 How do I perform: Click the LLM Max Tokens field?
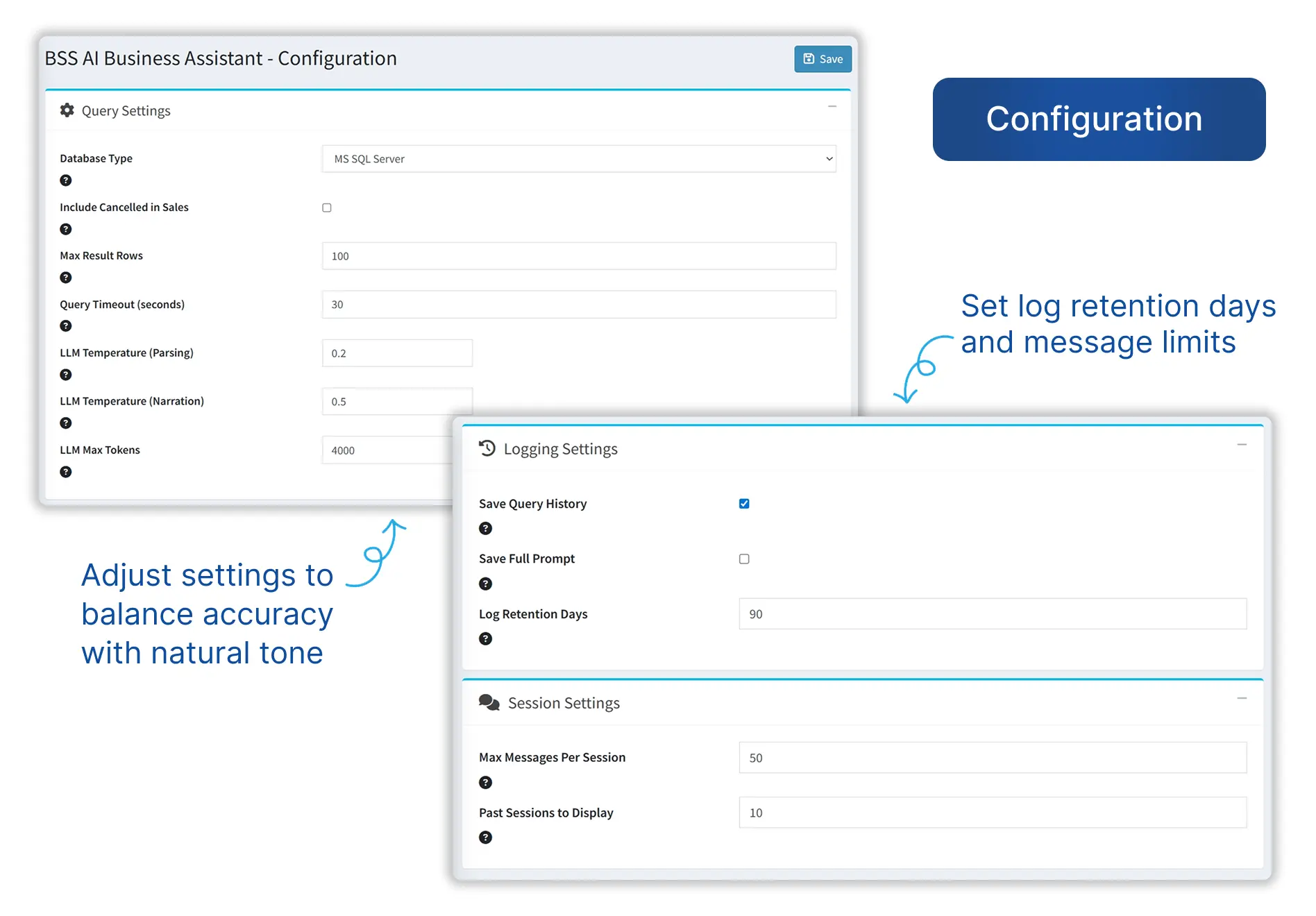pos(387,450)
